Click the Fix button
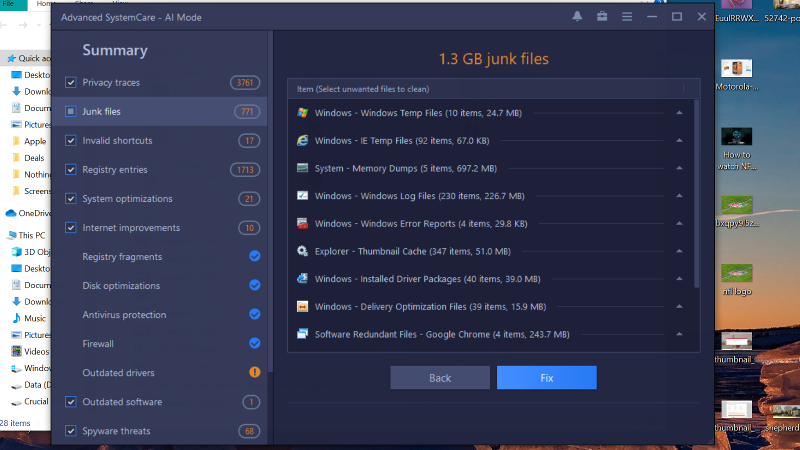Image resolution: width=800 pixels, height=450 pixels. (546, 378)
